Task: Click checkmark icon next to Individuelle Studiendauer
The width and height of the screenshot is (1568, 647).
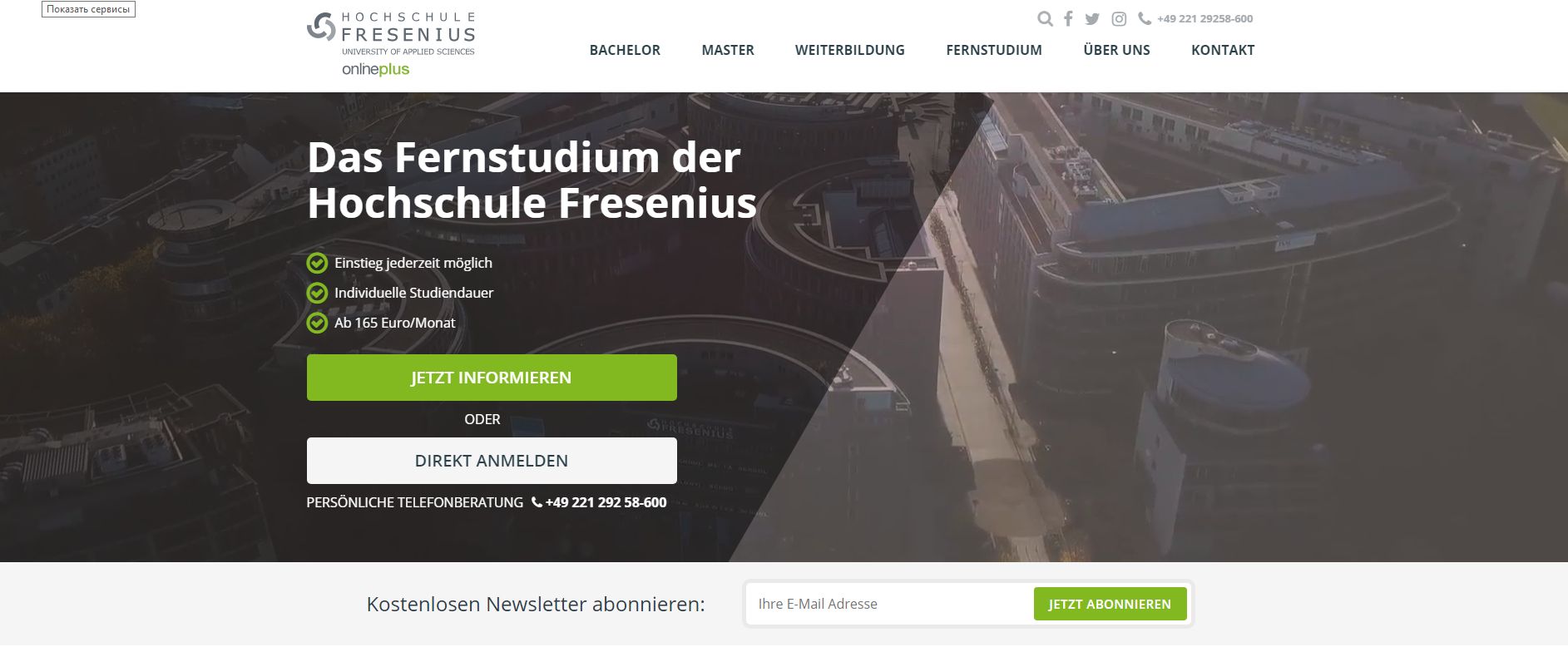Action: pyautogui.click(x=317, y=293)
